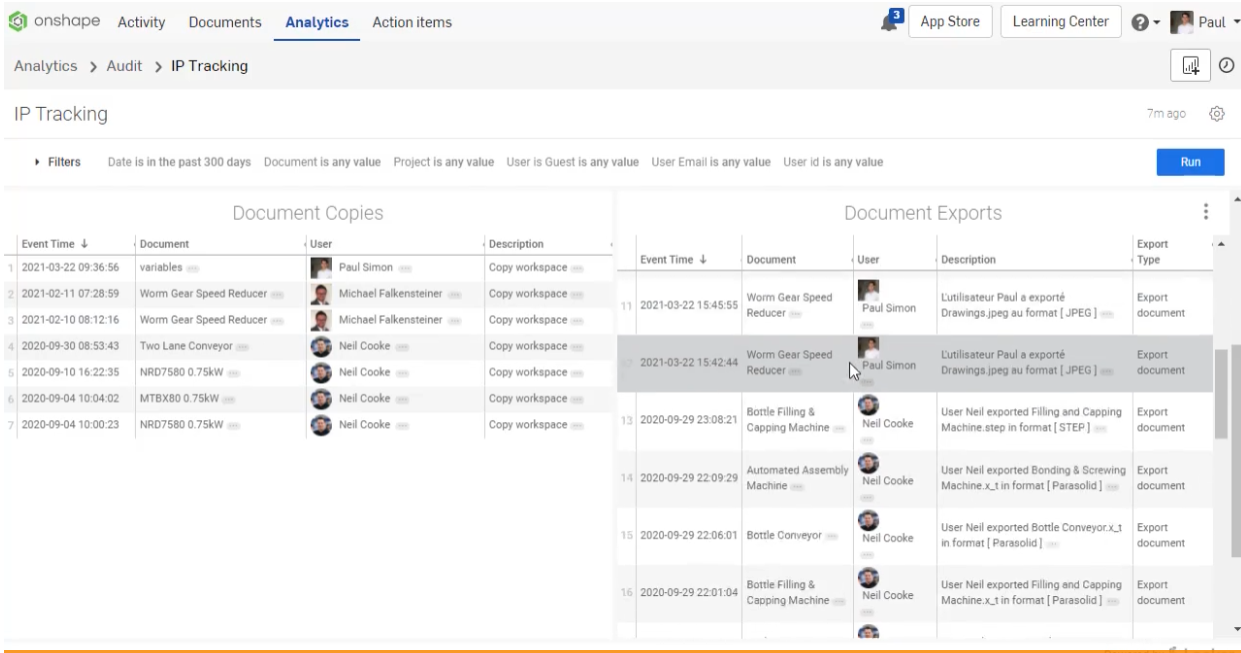1241x653 pixels.
Task: Click Michael Falkensteiner name in 2021-02-10 row
Action: pos(390,320)
